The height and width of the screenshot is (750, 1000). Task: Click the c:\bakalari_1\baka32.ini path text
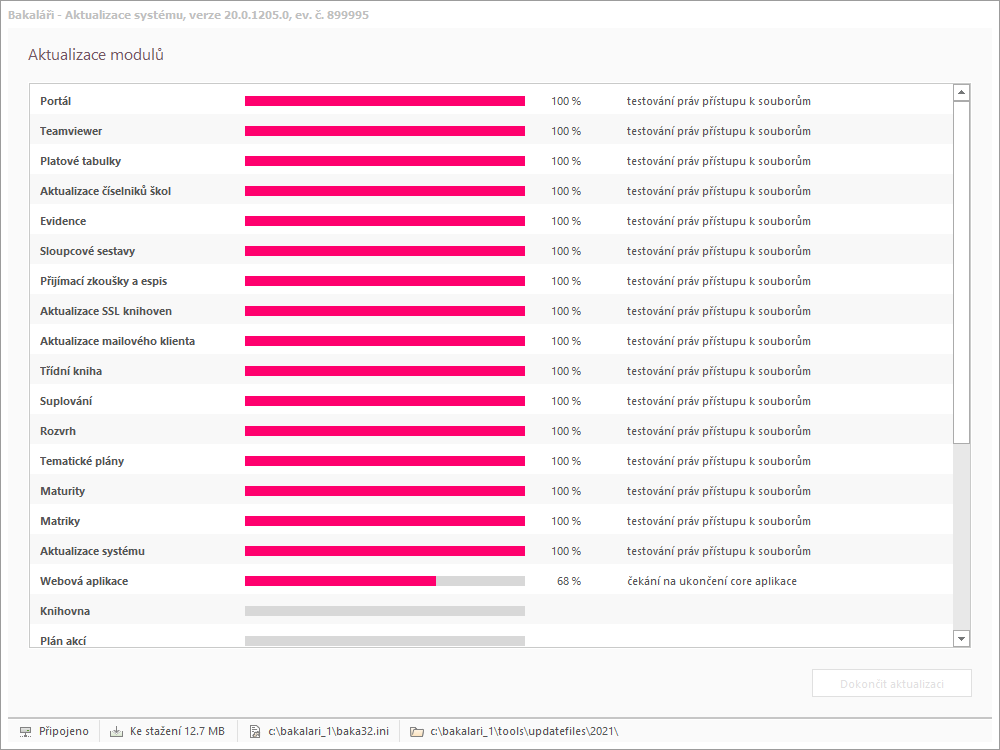click(x=328, y=731)
